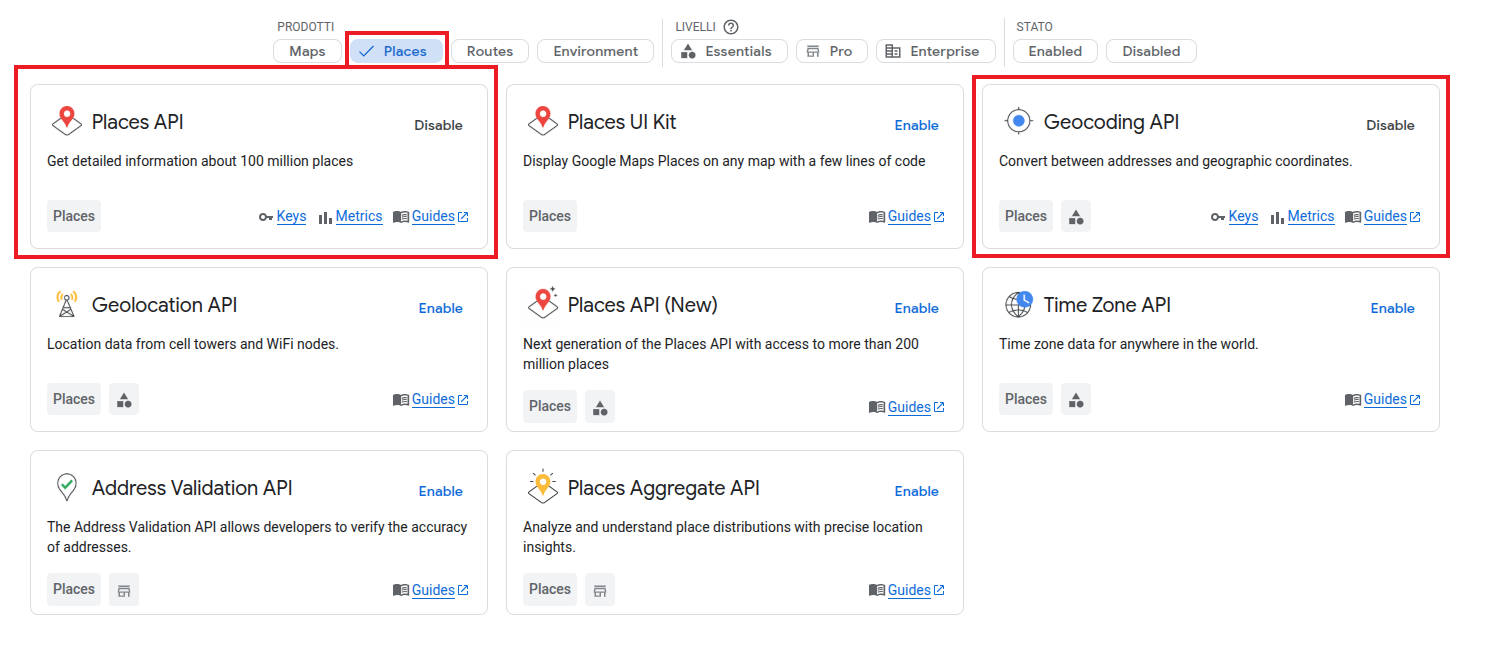Click the "Geocoding API" card title
The image size is (1495, 650).
(x=1112, y=122)
